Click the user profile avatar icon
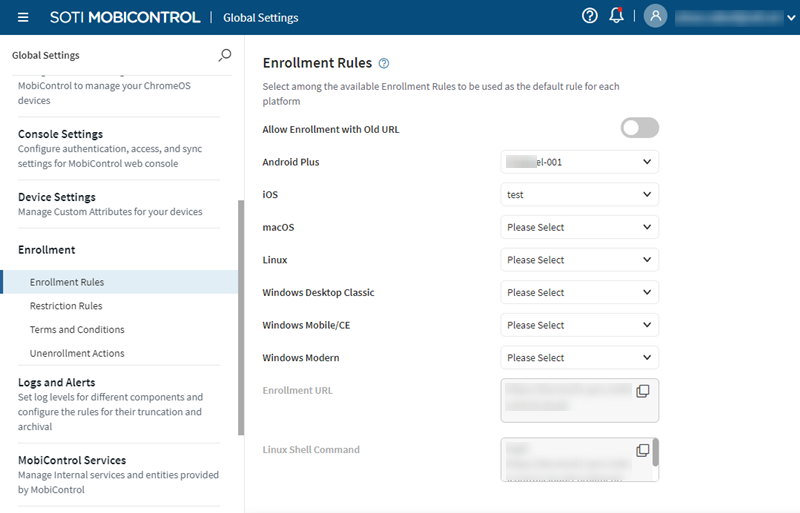 pyautogui.click(x=655, y=16)
